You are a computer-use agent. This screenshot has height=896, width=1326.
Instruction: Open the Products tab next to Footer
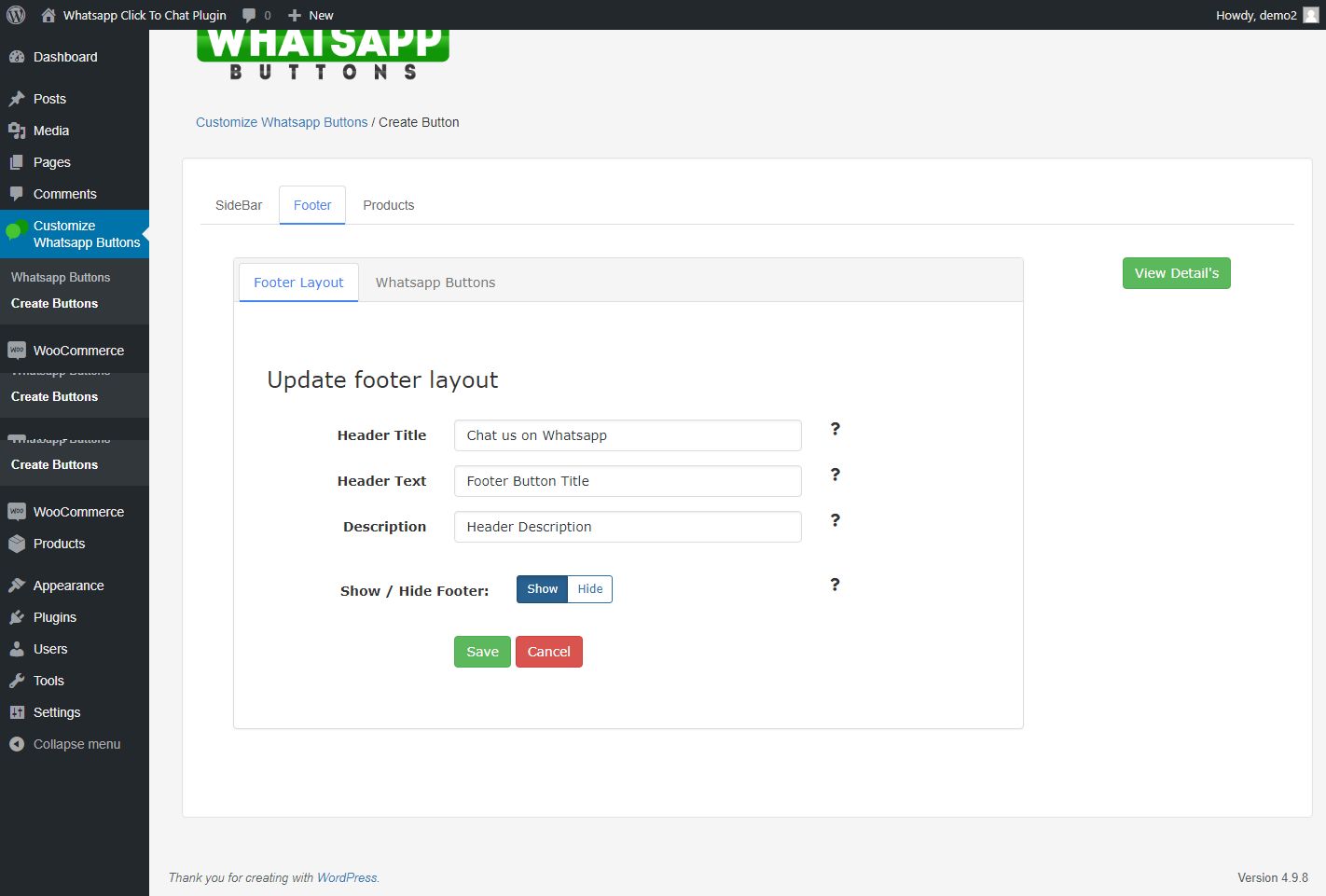389,205
